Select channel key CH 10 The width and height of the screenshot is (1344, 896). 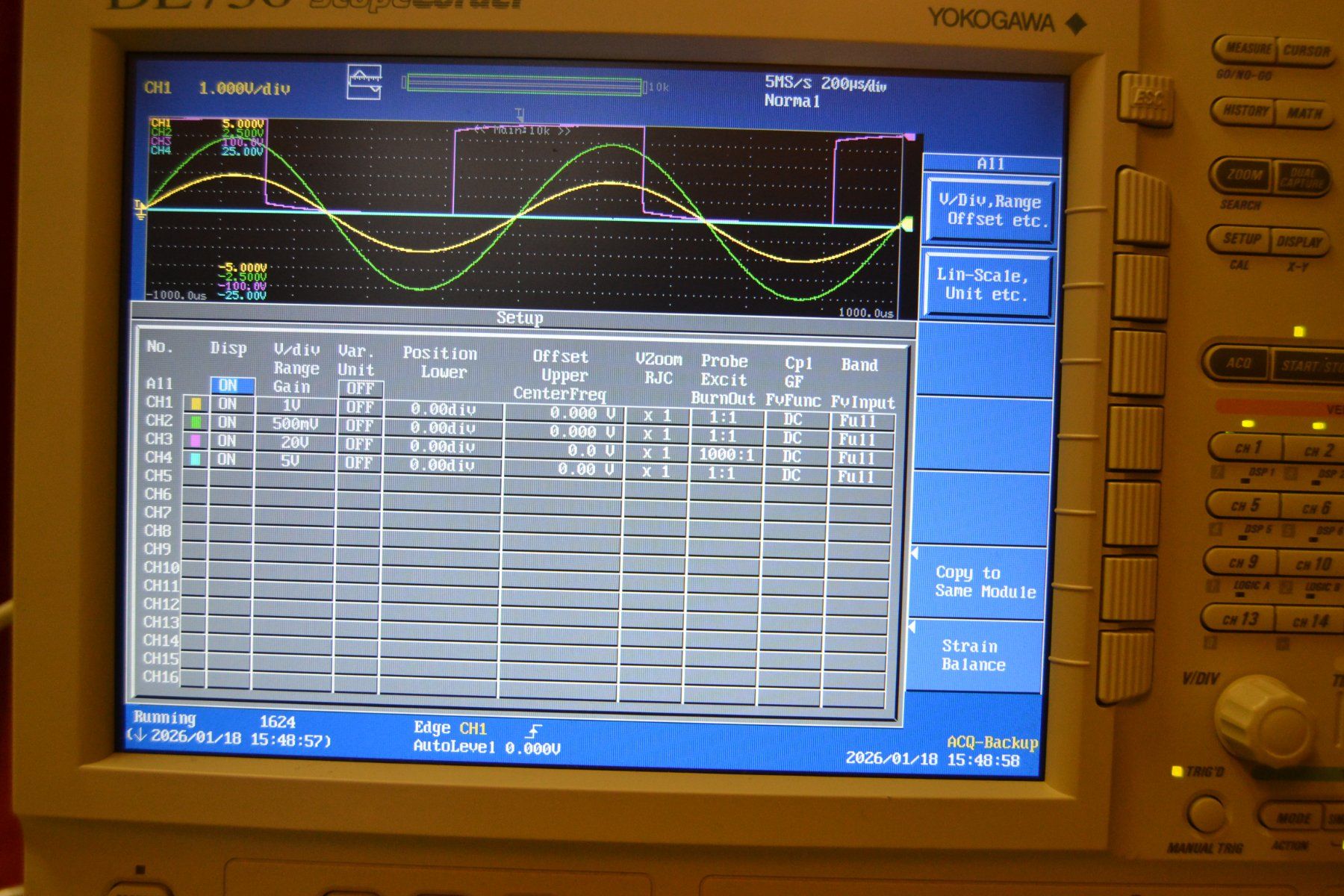pyautogui.click(x=1312, y=564)
